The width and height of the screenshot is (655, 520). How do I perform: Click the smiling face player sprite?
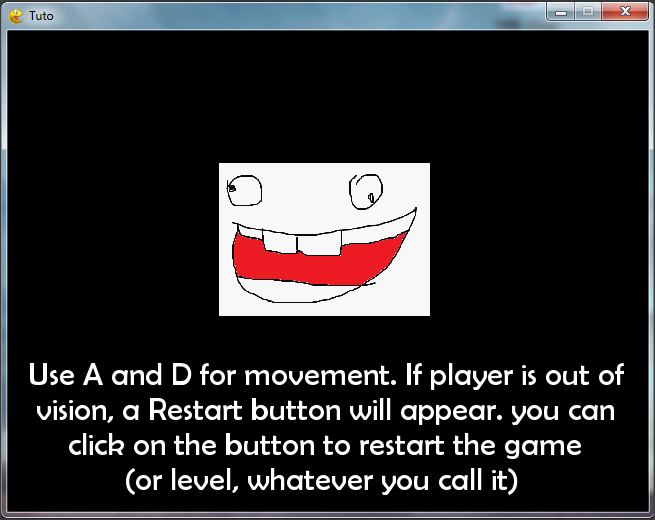[324, 239]
